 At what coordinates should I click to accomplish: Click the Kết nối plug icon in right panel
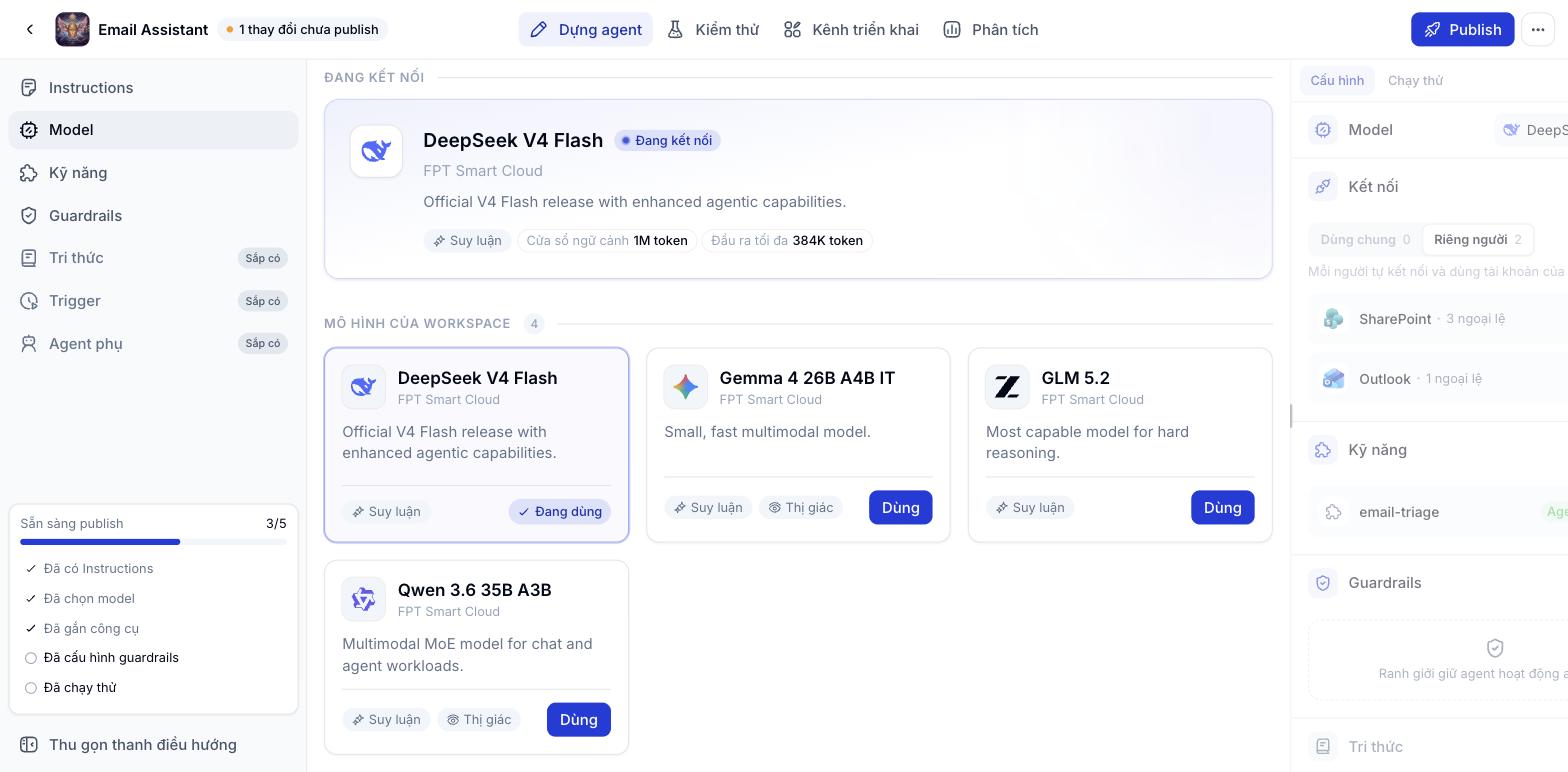[1323, 187]
